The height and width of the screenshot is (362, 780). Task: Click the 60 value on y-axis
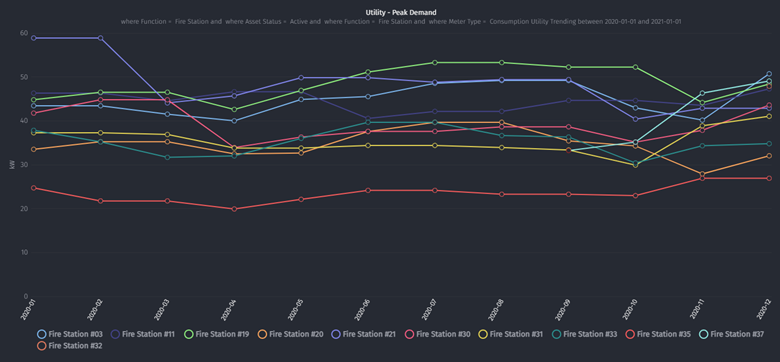pyautogui.click(x=24, y=33)
